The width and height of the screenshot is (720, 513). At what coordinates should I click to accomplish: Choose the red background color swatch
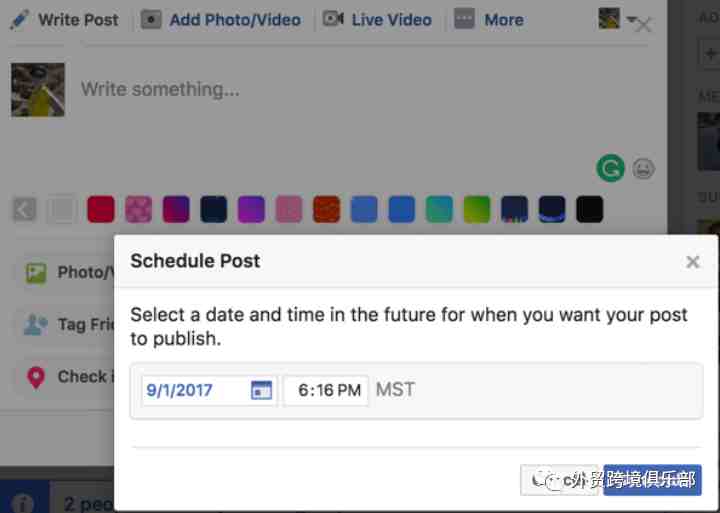(101, 209)
